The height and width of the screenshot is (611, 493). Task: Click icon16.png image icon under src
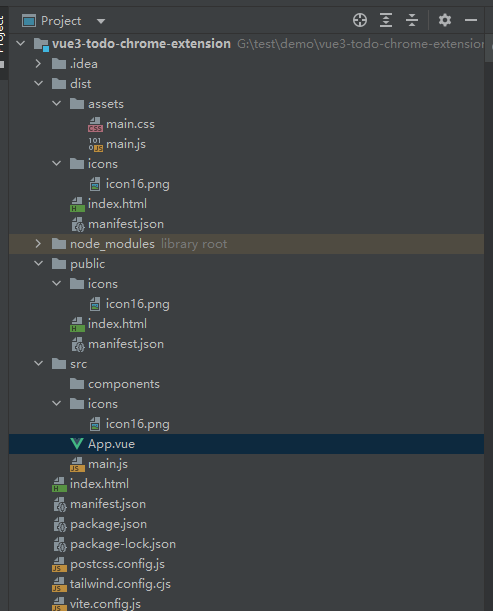95,424
